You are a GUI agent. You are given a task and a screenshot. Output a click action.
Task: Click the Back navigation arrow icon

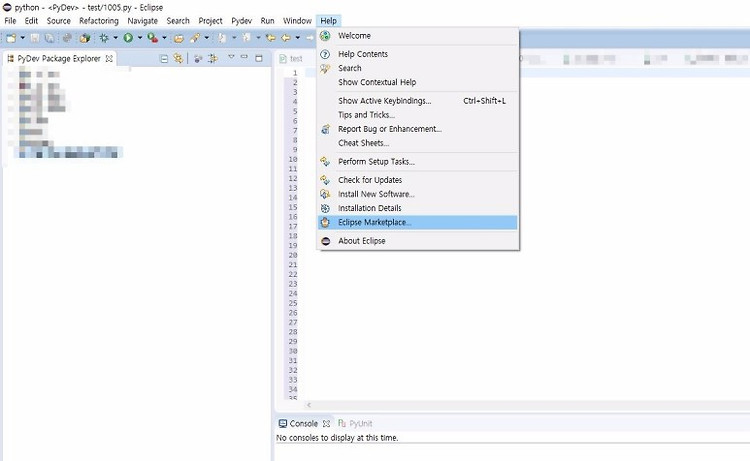286,38
